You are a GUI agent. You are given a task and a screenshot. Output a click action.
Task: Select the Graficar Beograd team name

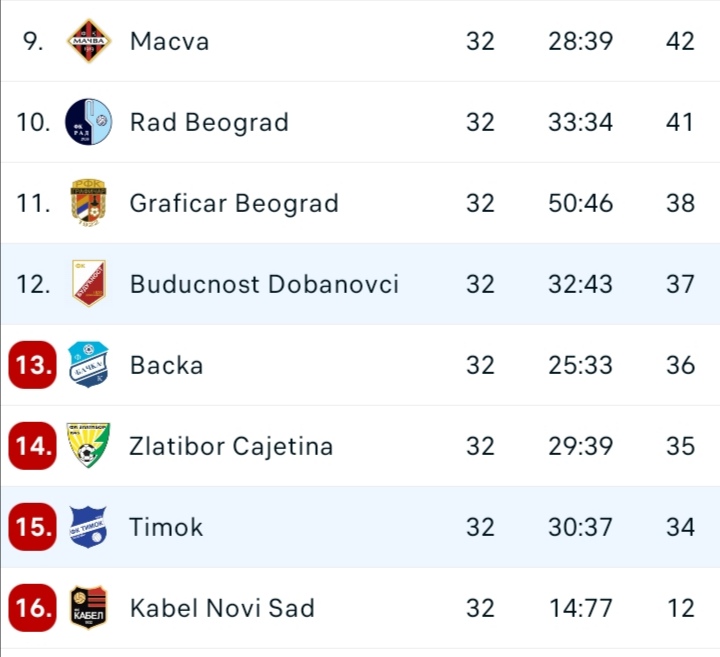pyautogui.click(x=234, y=203)
